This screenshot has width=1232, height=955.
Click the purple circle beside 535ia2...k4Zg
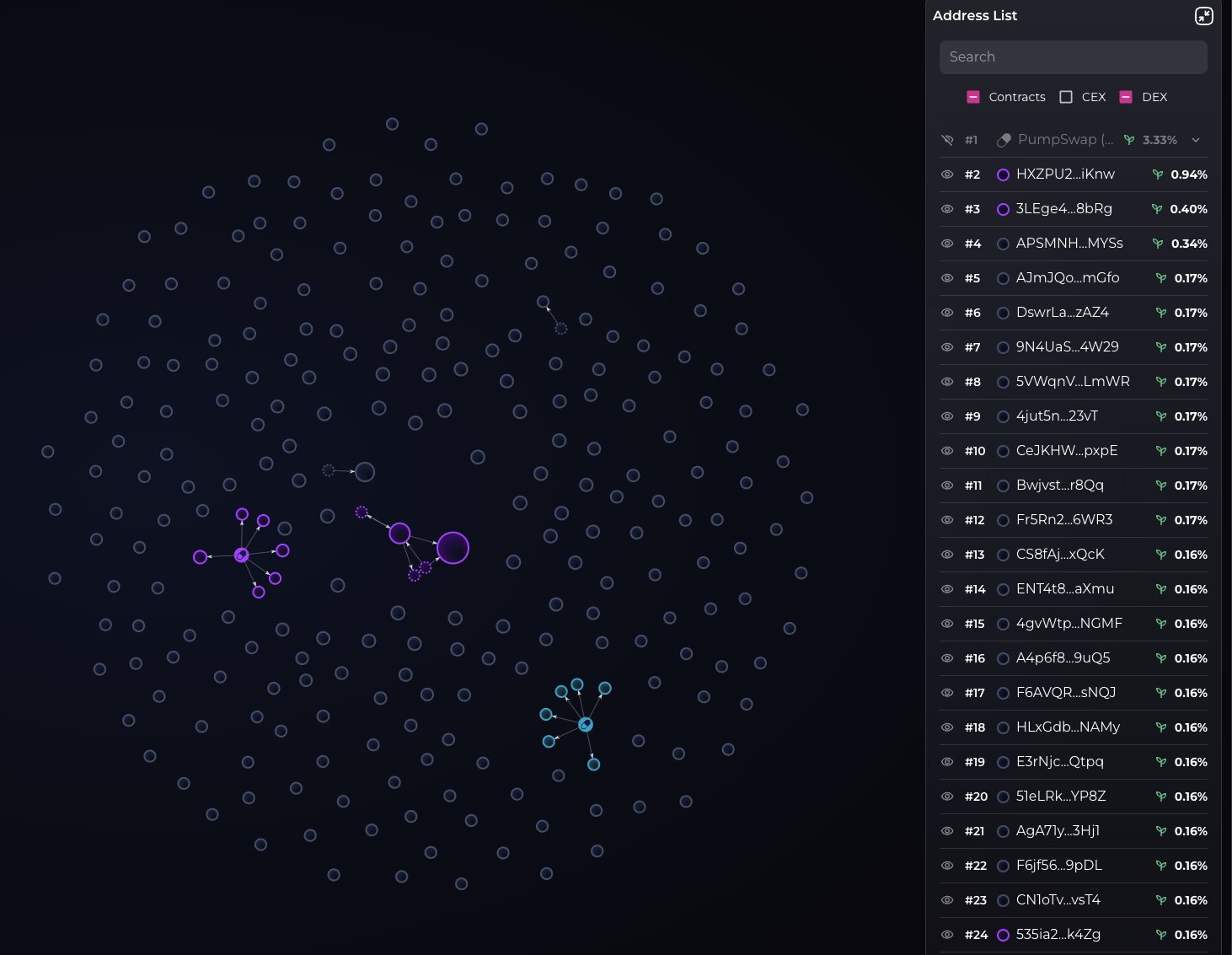(1003, 935)
